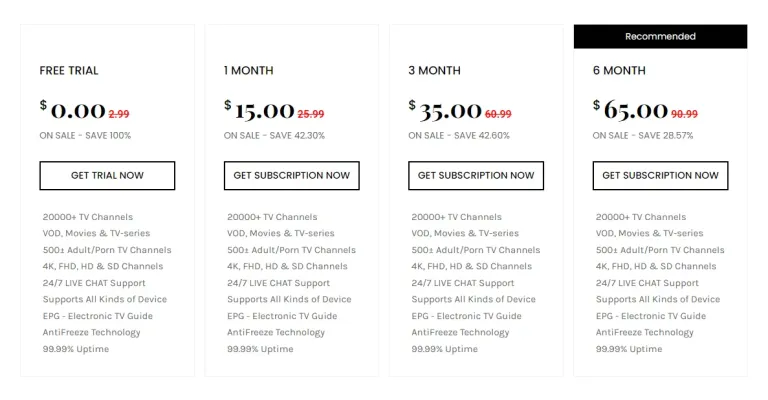The image size is (768, 400).
Task: Click AntiFreeze Technology in the 6 Month plan
Action: (x=645, y=332)
